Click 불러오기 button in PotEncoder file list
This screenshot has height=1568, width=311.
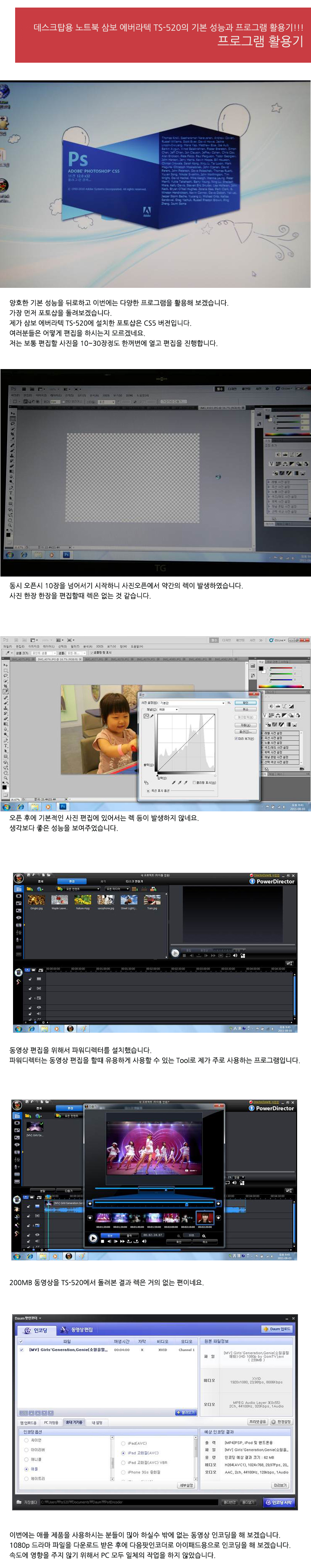pos(187,1412)
